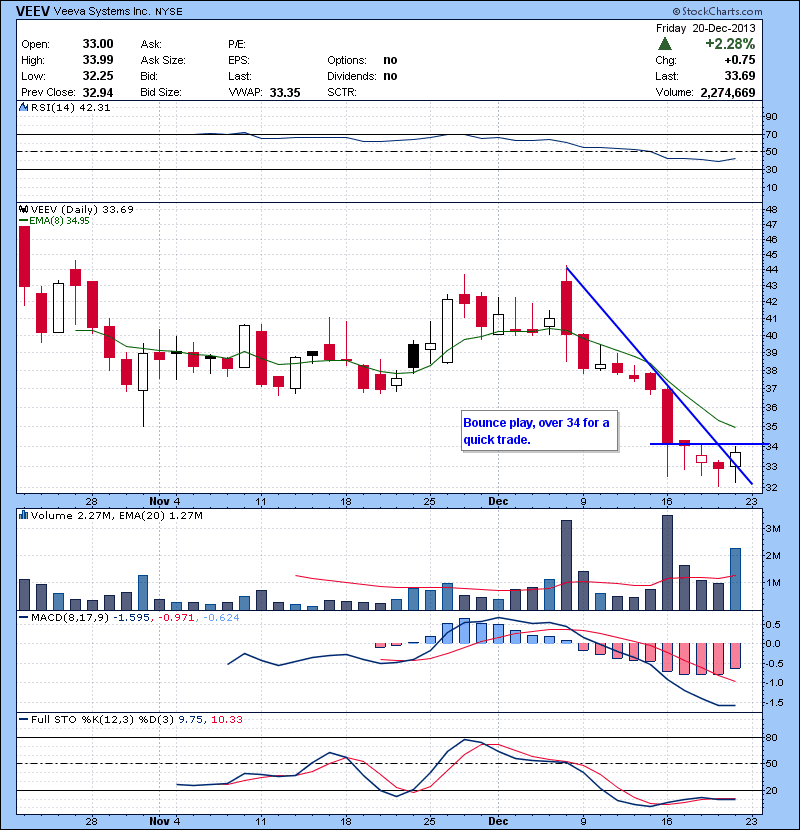Image resolution: width=800 pixels, height=830 pixels.
Task: Click the tallest volume bar near Dec 16
Action: (668, 563)
